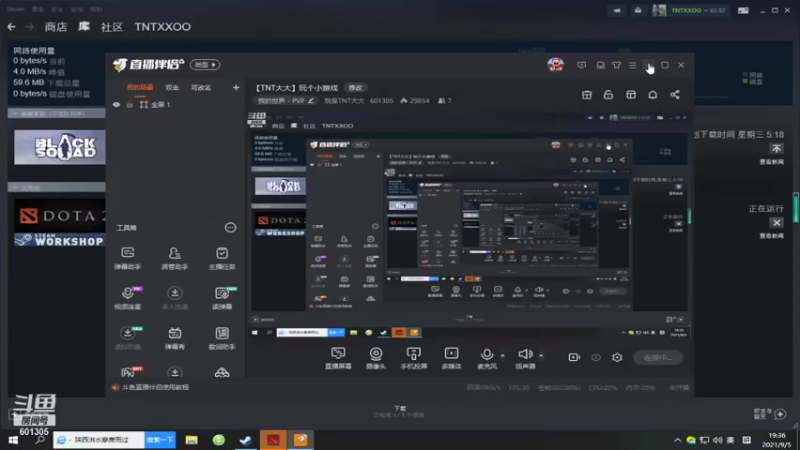
Task: Click the Steam Workshop banner
Action: click(x=60, y=240)
